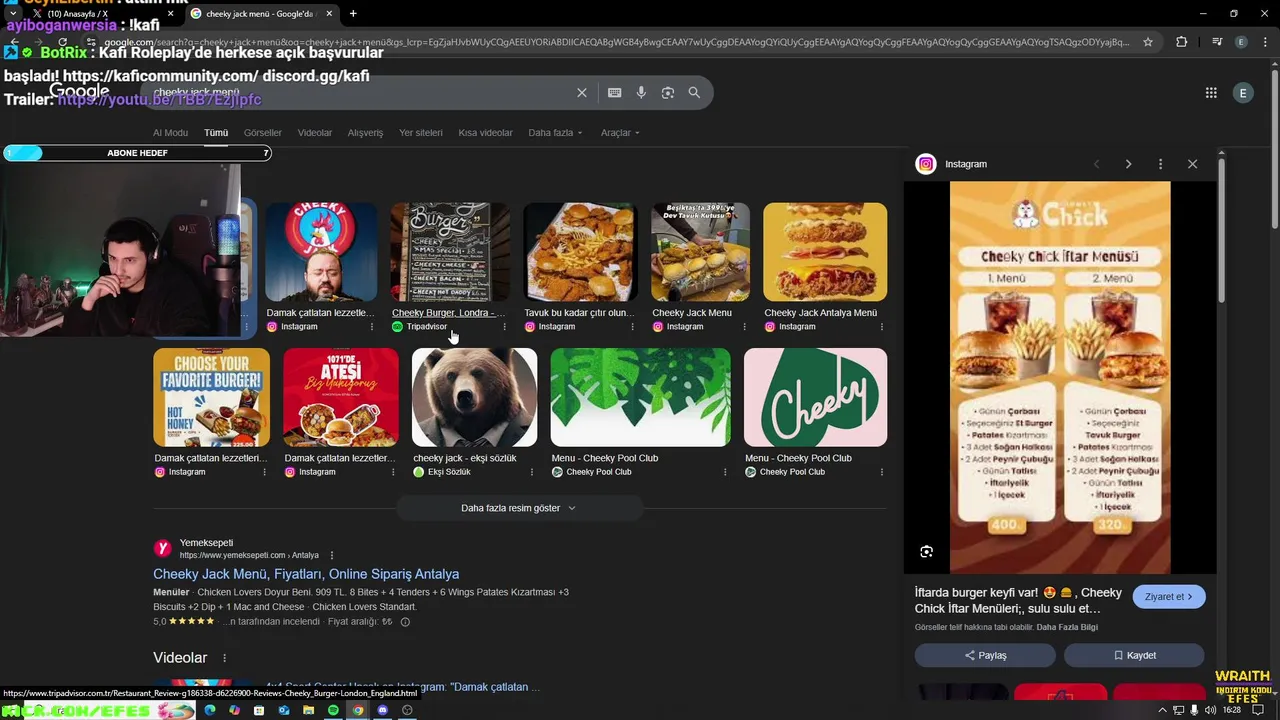Open the Kısa videolar tab
The width and height of the screenshot is (1280, 720).
(485, 133)
